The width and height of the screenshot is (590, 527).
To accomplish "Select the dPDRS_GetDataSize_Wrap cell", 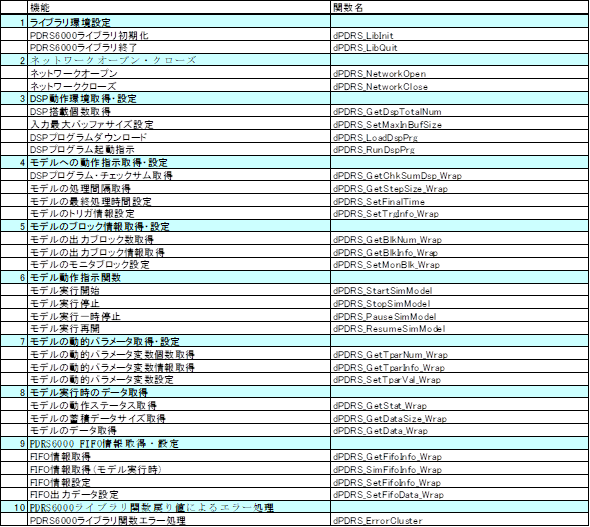I will (459, 418).
